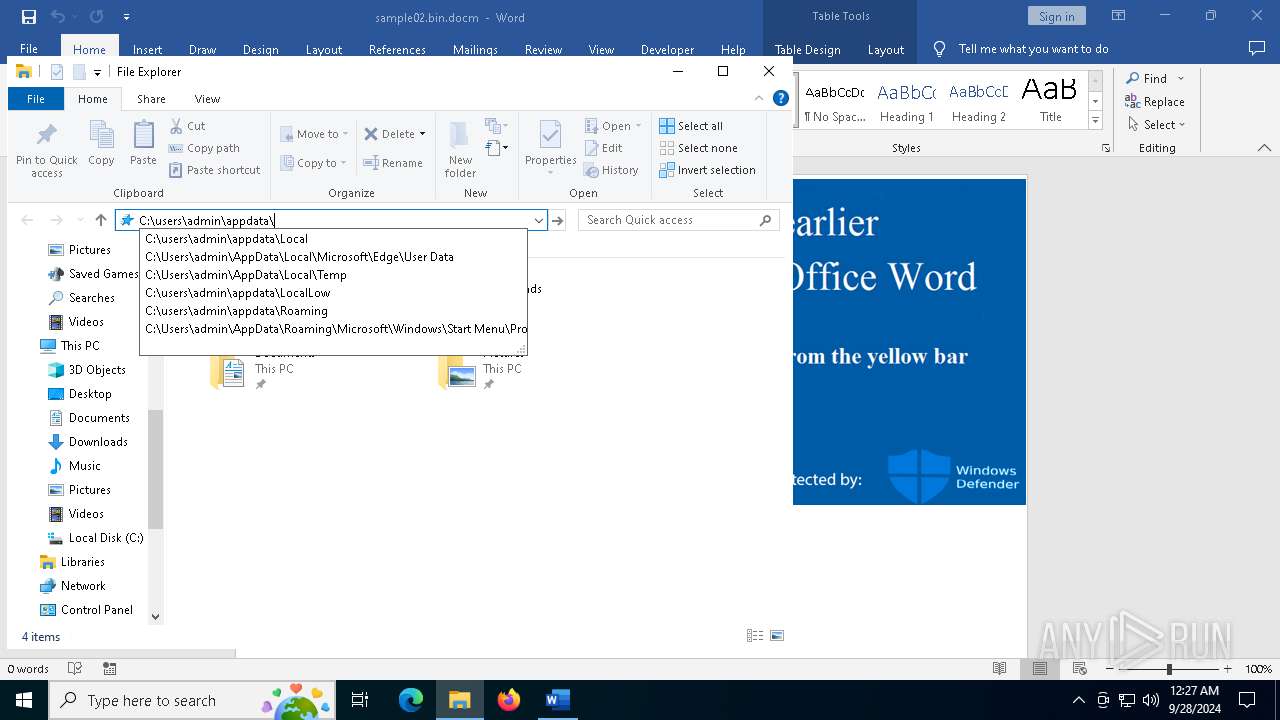Click Select none option

coord(698,148)
